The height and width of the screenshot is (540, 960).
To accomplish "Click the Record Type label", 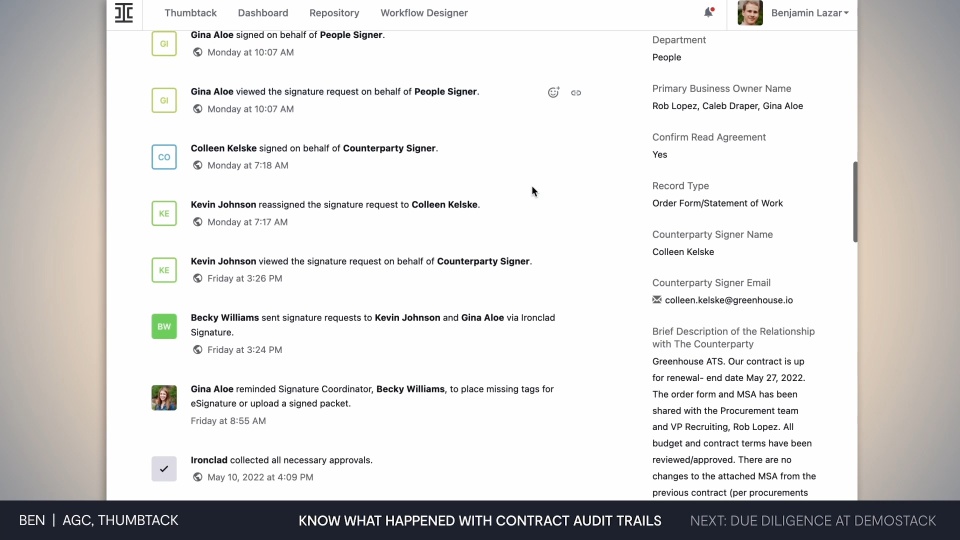I will click(680, 186).
